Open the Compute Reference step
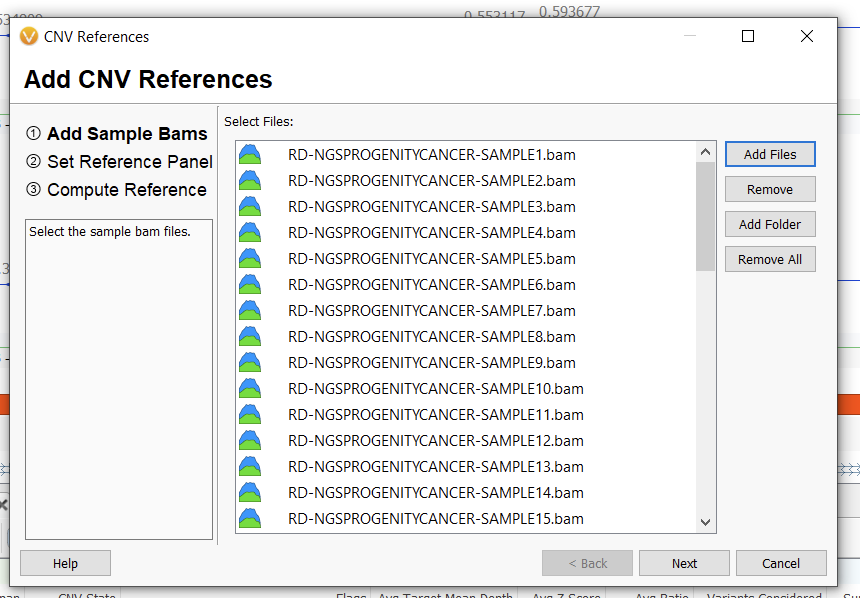This screenshot has width=860, height=598. 113,189
